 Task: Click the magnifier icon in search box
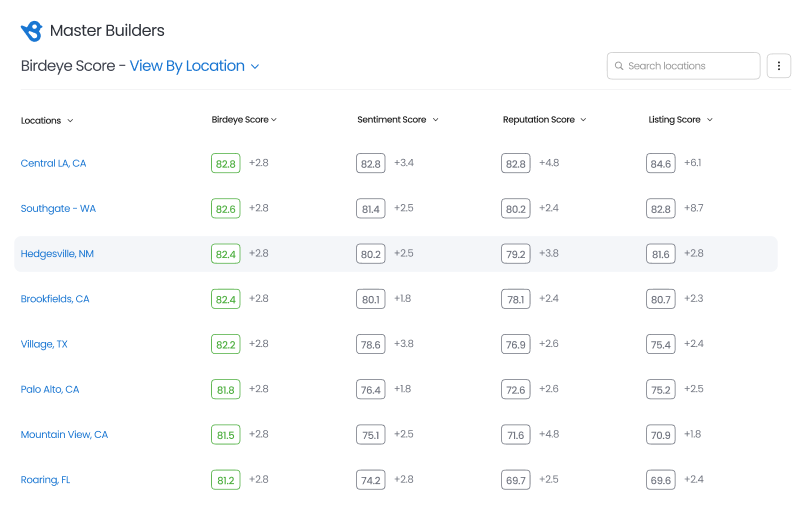[x=619, y=66]
